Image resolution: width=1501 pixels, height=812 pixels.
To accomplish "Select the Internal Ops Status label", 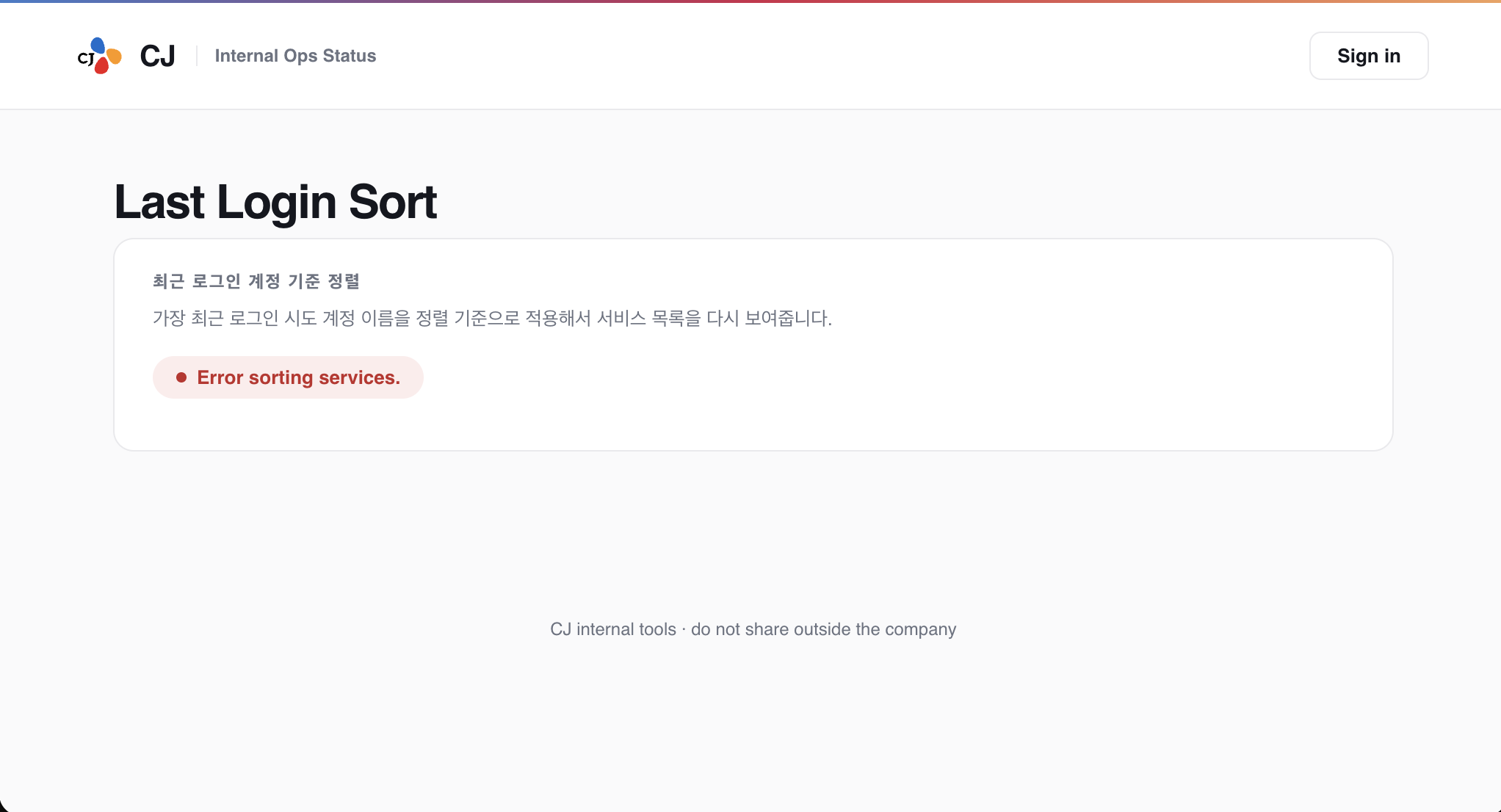I will 295,56.
